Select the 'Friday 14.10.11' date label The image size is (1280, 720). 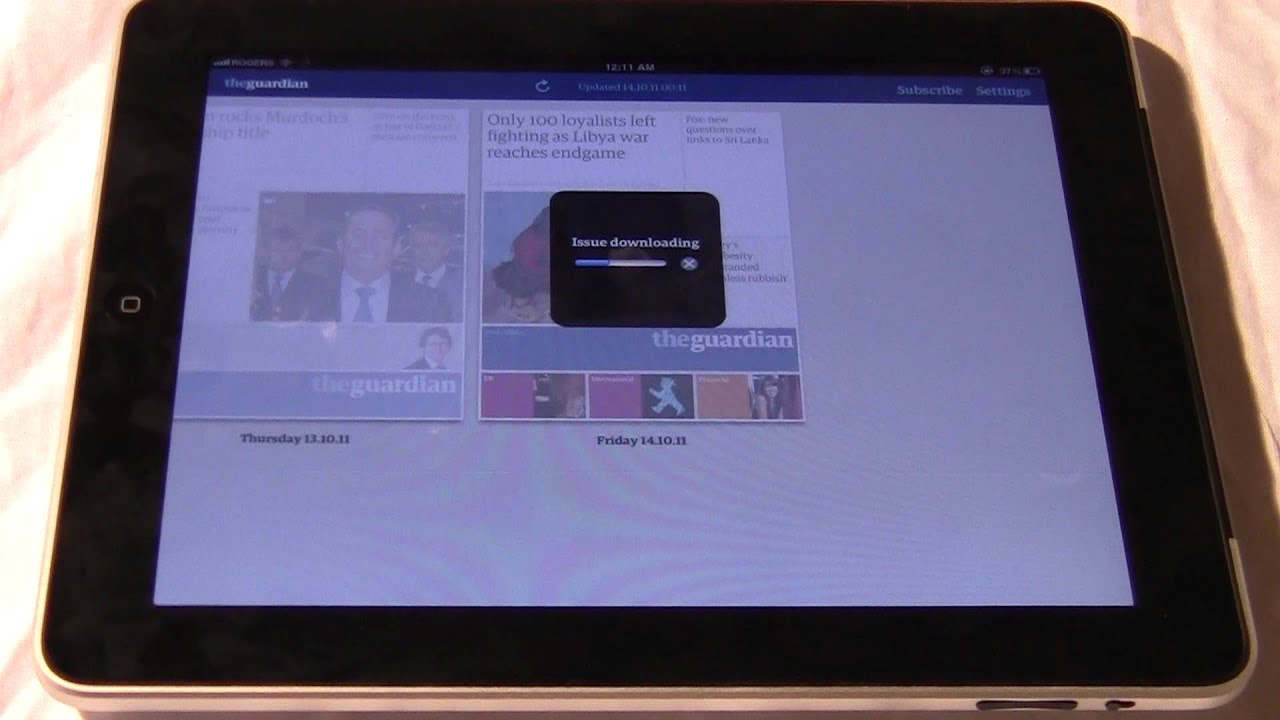(642, 440)
